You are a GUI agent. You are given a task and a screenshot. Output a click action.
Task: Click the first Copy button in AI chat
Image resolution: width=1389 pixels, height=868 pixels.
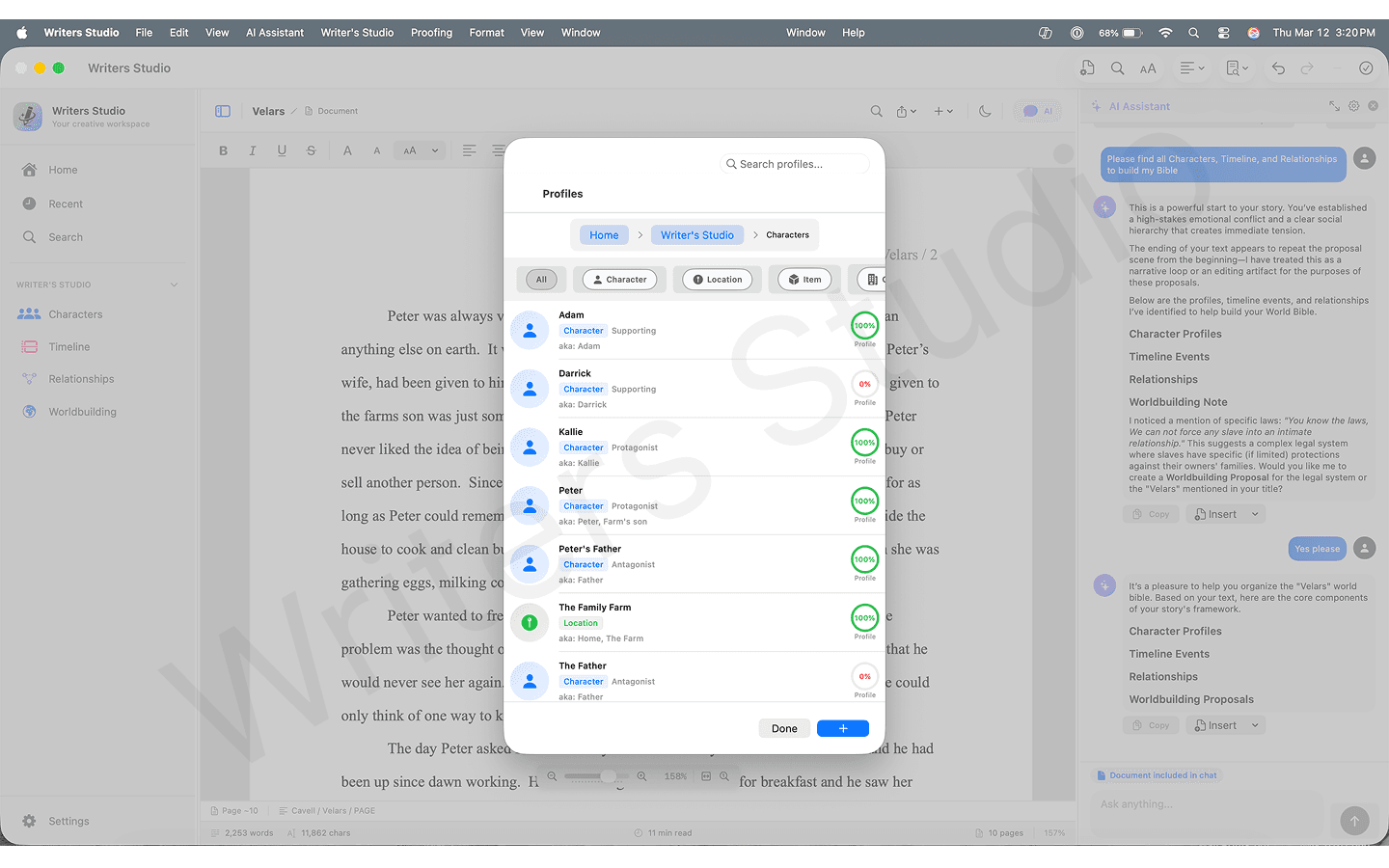[x=1151, y=514]
